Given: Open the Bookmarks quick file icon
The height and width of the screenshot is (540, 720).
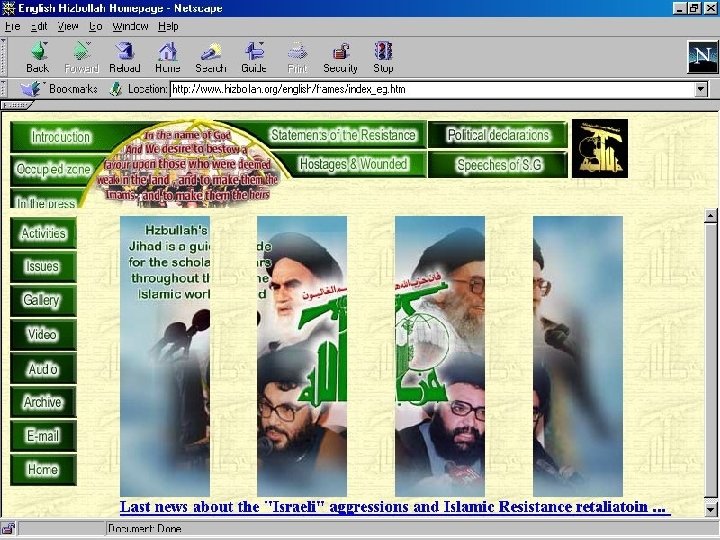Looking at the screenshot, I should (30, 89).
